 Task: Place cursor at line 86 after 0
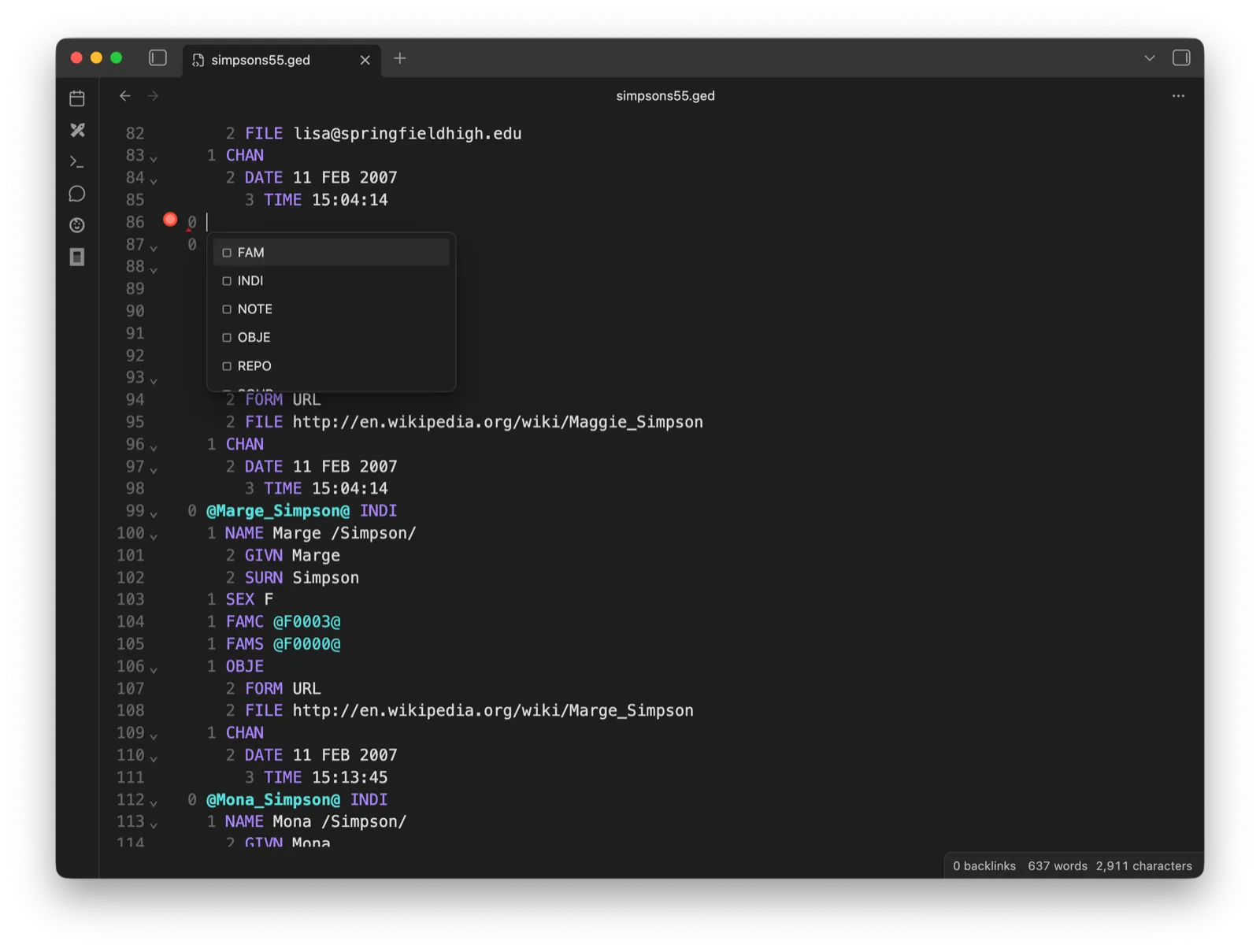click(207, 222)
